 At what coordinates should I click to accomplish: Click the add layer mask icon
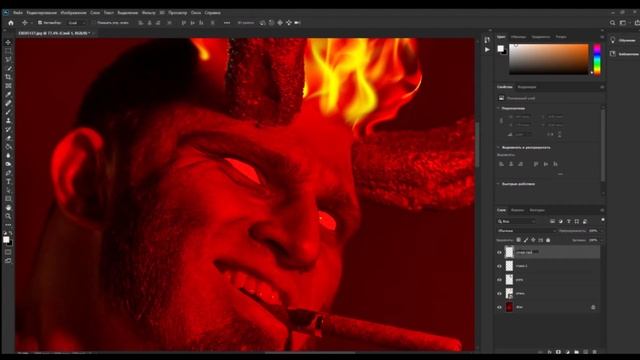click(x=558, y=352)
